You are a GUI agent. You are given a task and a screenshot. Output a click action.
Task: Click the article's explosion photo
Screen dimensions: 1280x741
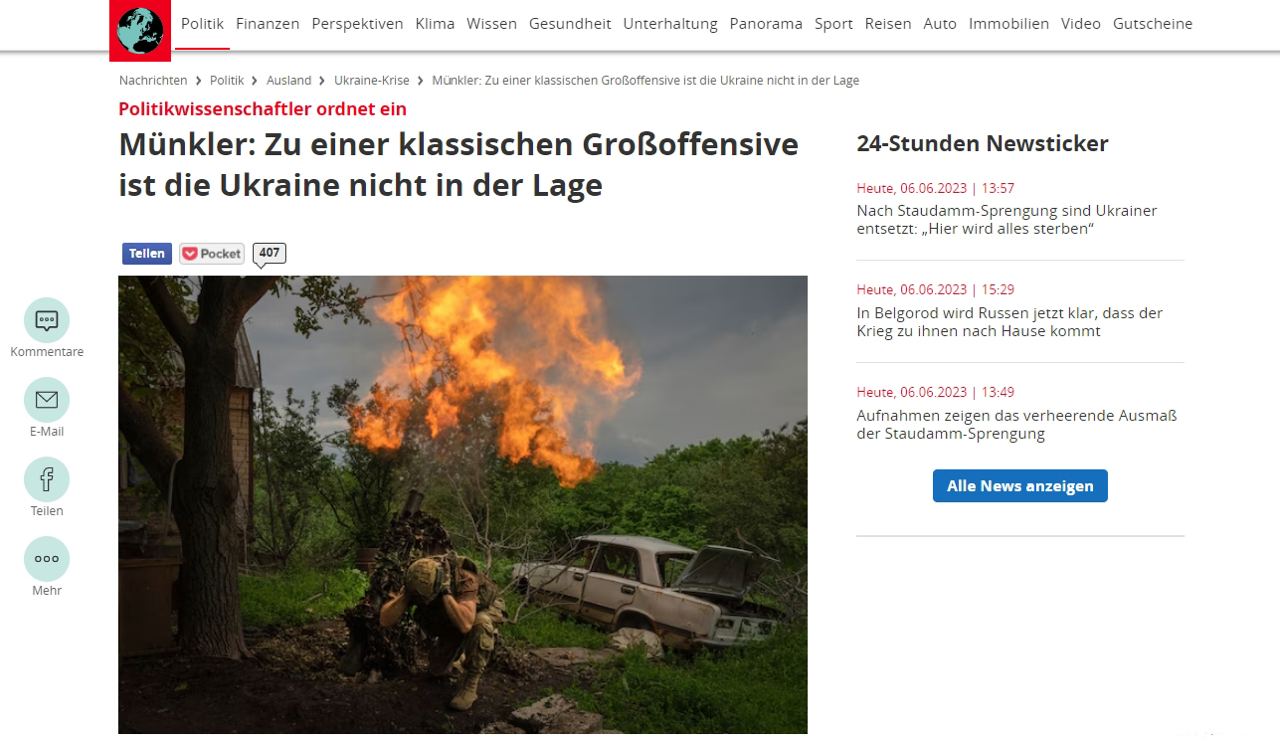coord(463,505)
